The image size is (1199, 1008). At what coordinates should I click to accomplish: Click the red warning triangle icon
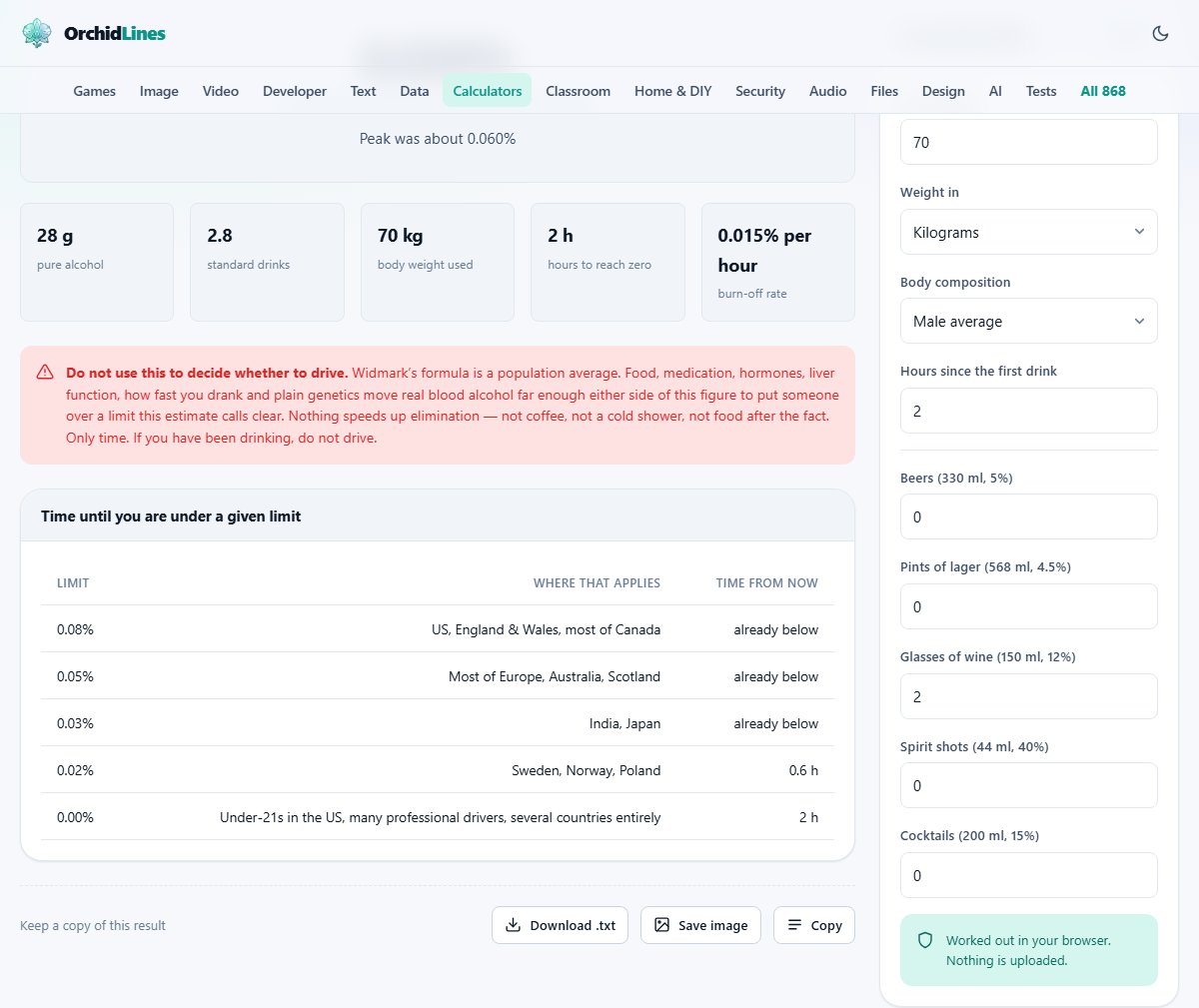[45, 373]
